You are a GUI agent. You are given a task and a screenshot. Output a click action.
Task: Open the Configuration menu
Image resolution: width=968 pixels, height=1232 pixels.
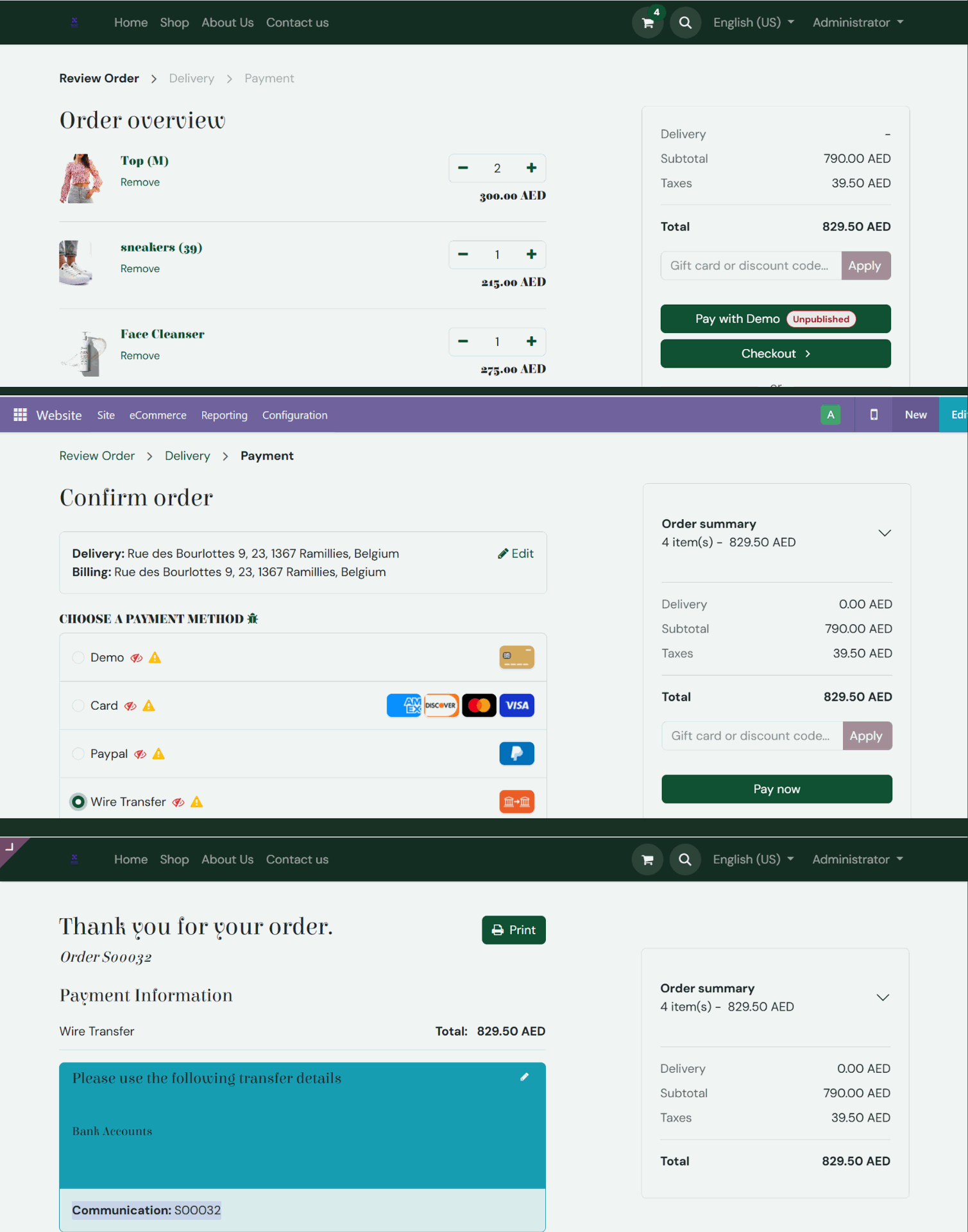tap(294, 415)
